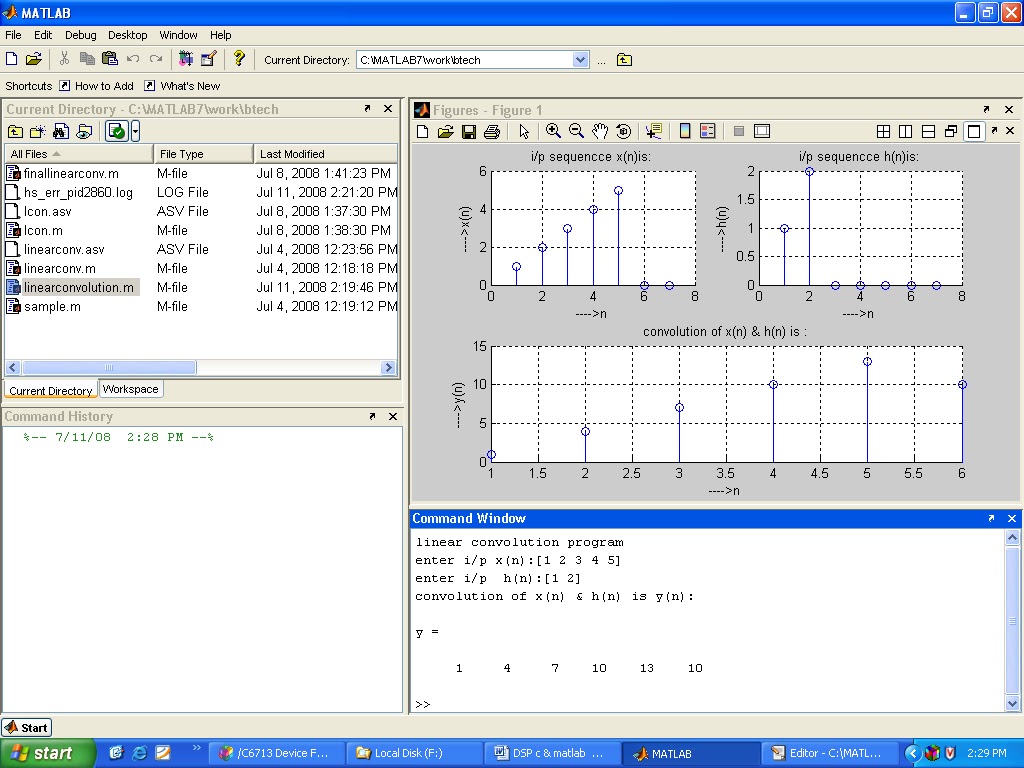This screenshot has height=768, width=1024.
Task: Click the Simulink icon in main toolbar
Action: [186, 59]
